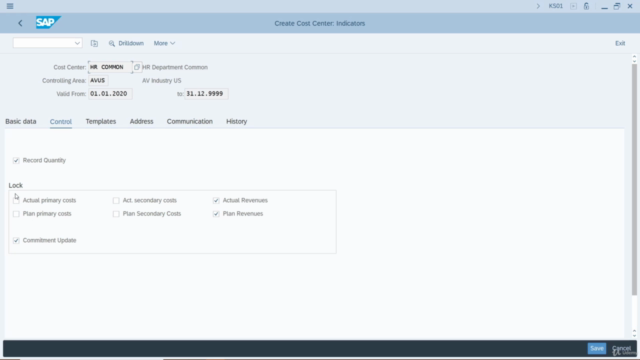Open the command field dropdown

pyautogui.click(x=77, y=43)
